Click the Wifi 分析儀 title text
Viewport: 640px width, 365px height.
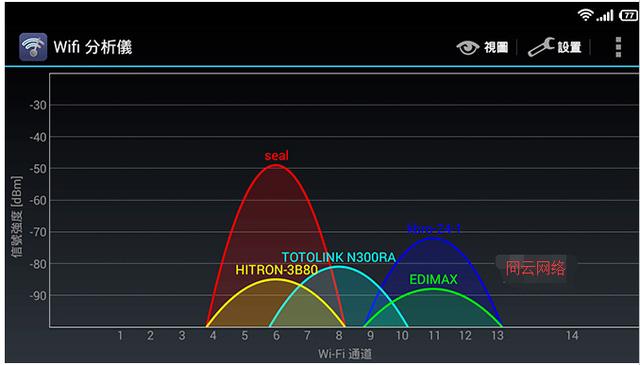pyautogui.click(x=93, y=47)
